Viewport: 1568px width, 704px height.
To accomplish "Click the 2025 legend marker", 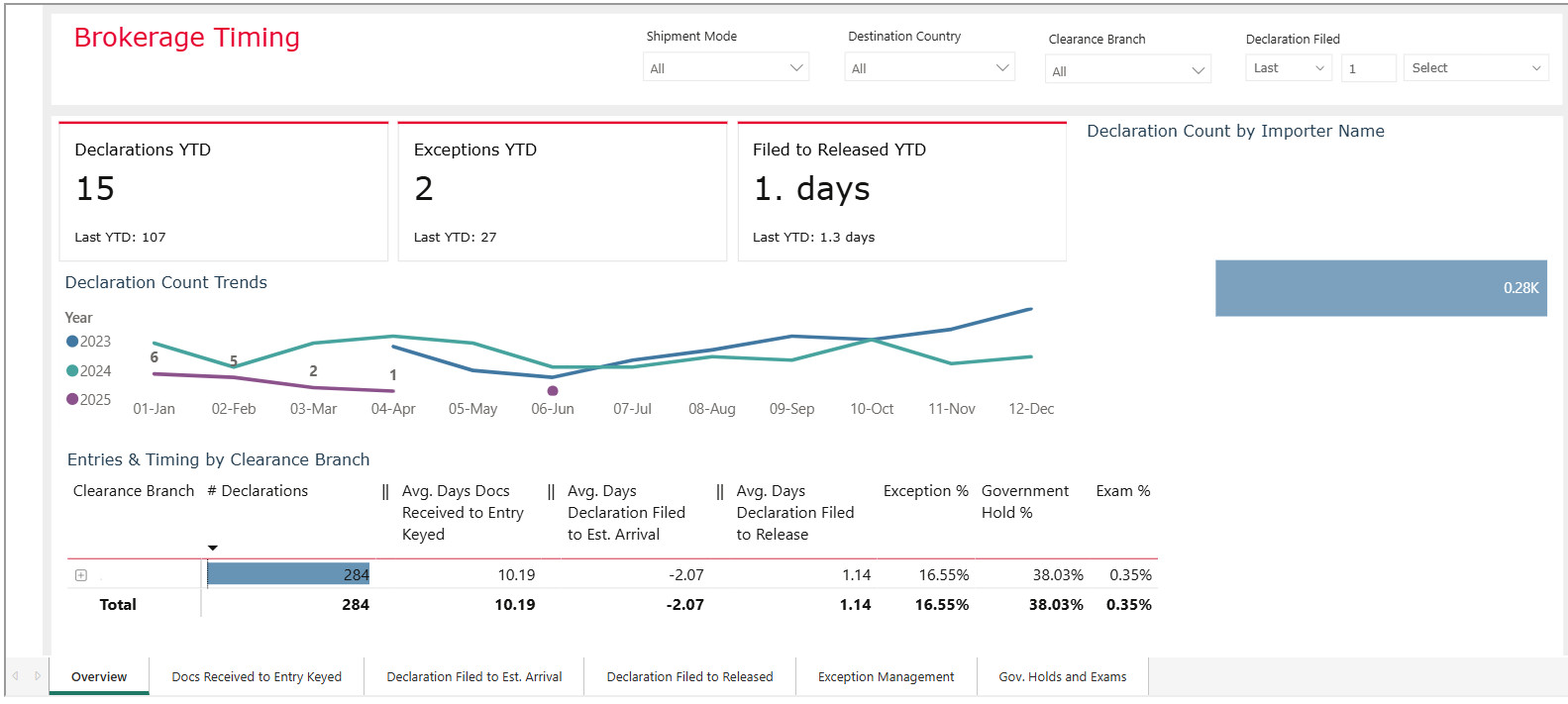I will tap(72, 400).
